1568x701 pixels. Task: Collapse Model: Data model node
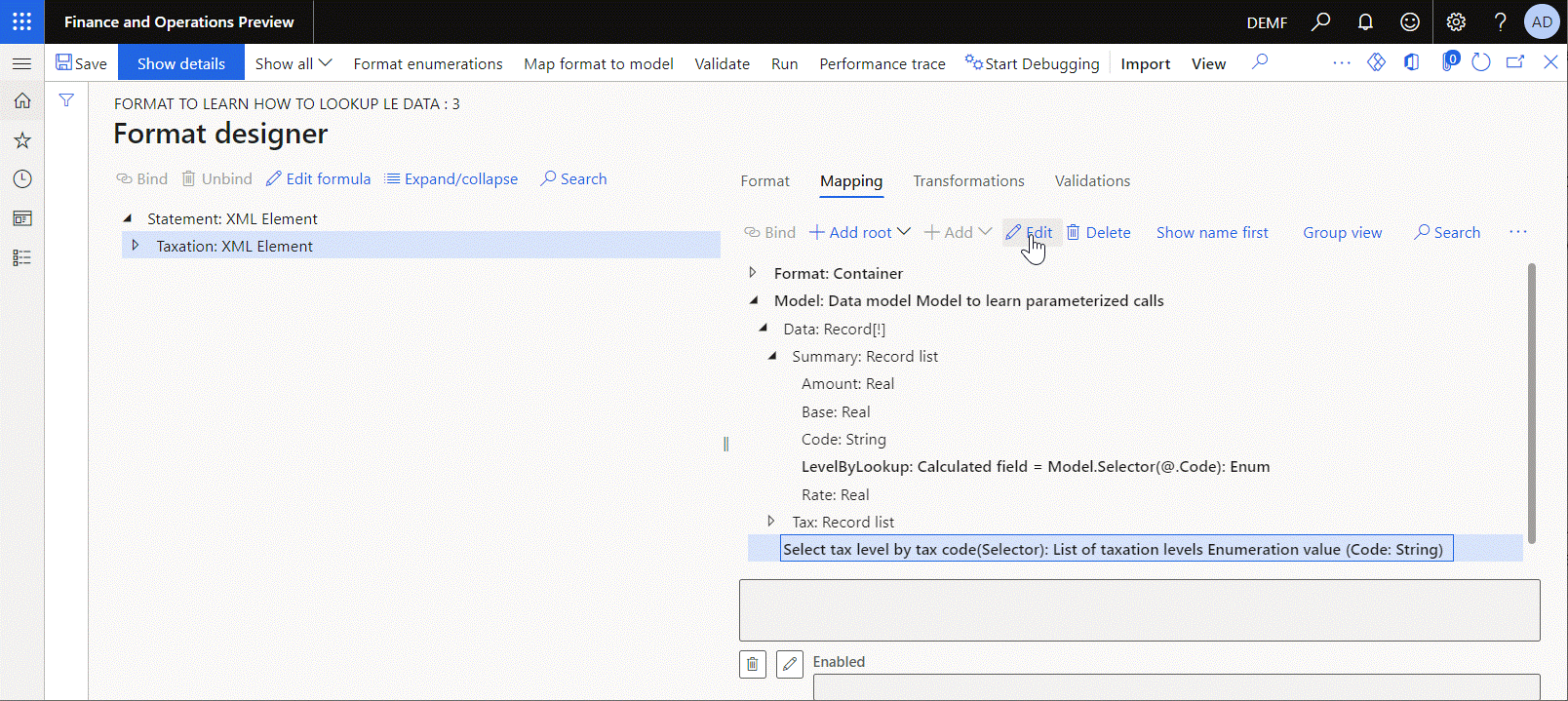tap(754, 300)
